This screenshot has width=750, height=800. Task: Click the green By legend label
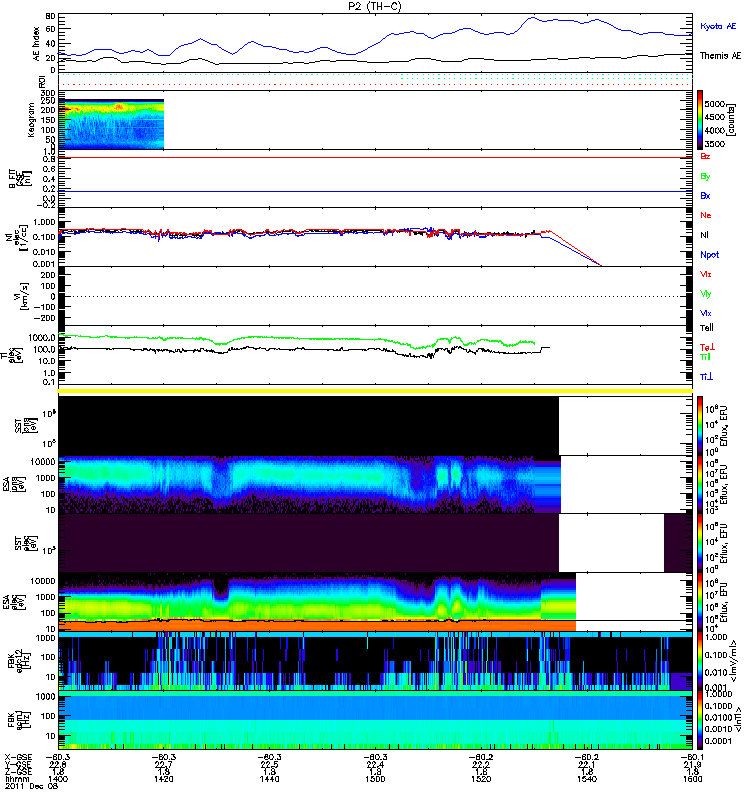click(x=705, y=177)
